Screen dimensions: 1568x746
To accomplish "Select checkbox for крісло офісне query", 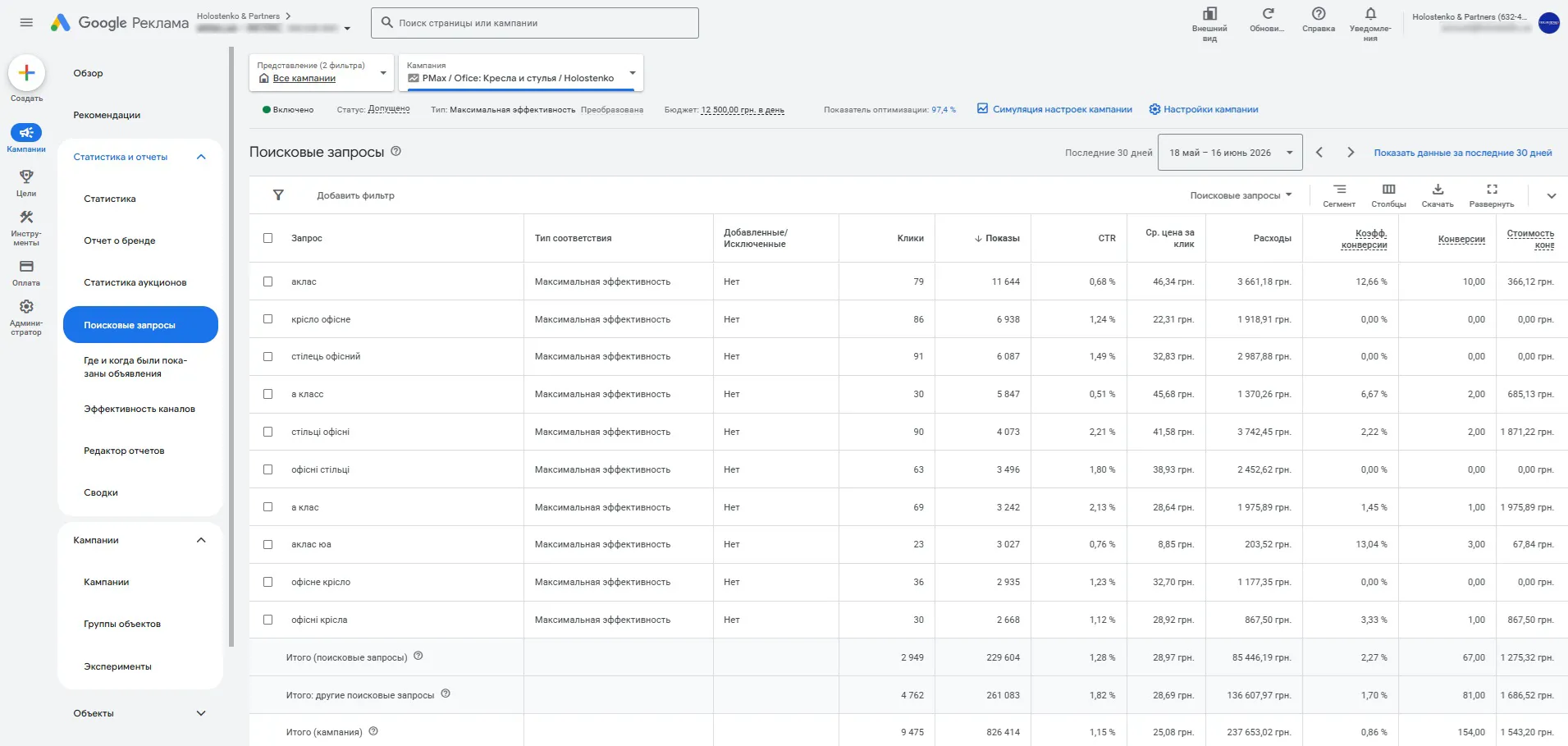I will pos(267,319).
